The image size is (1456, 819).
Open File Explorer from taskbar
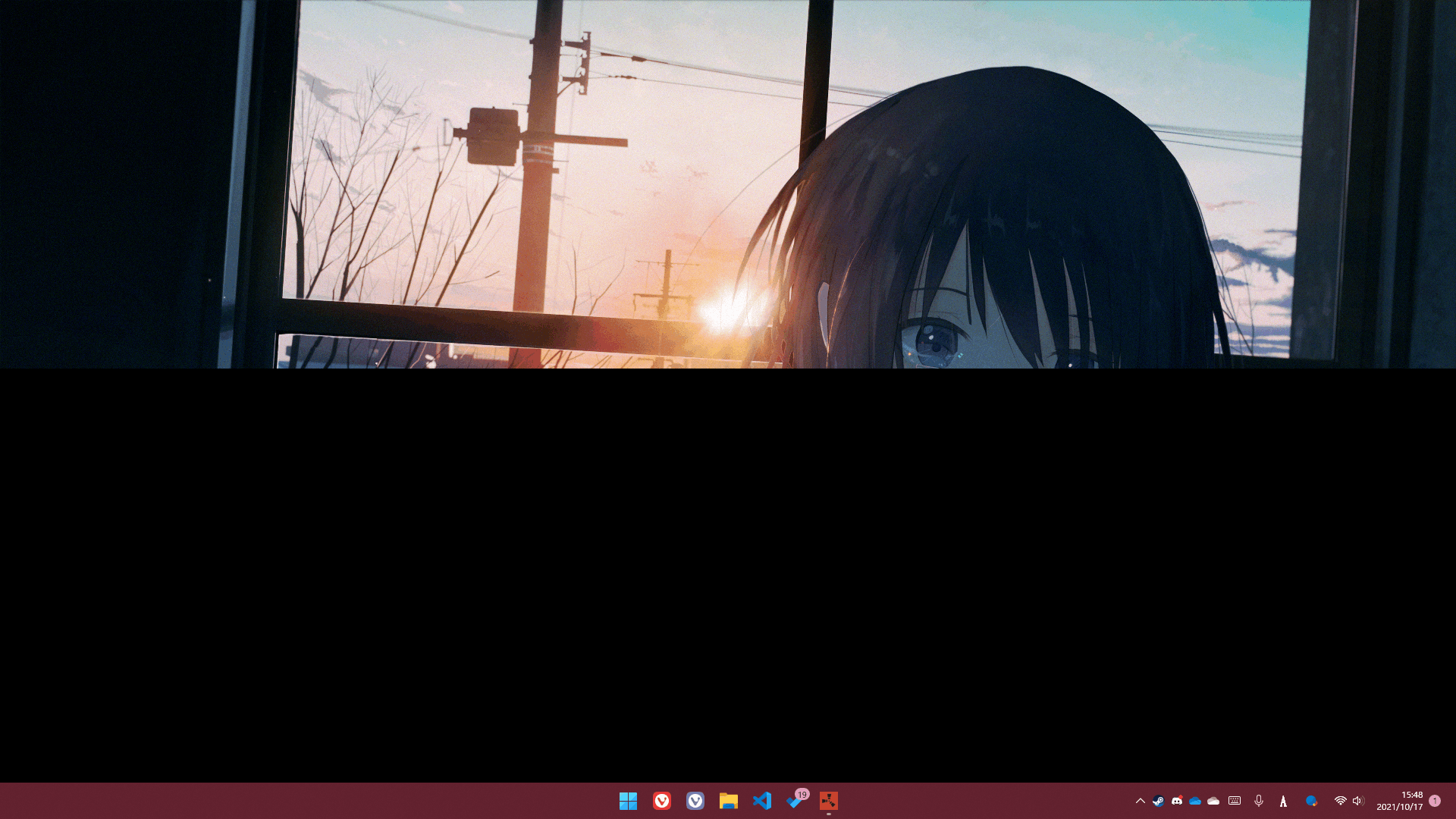[x=729, y=801]
